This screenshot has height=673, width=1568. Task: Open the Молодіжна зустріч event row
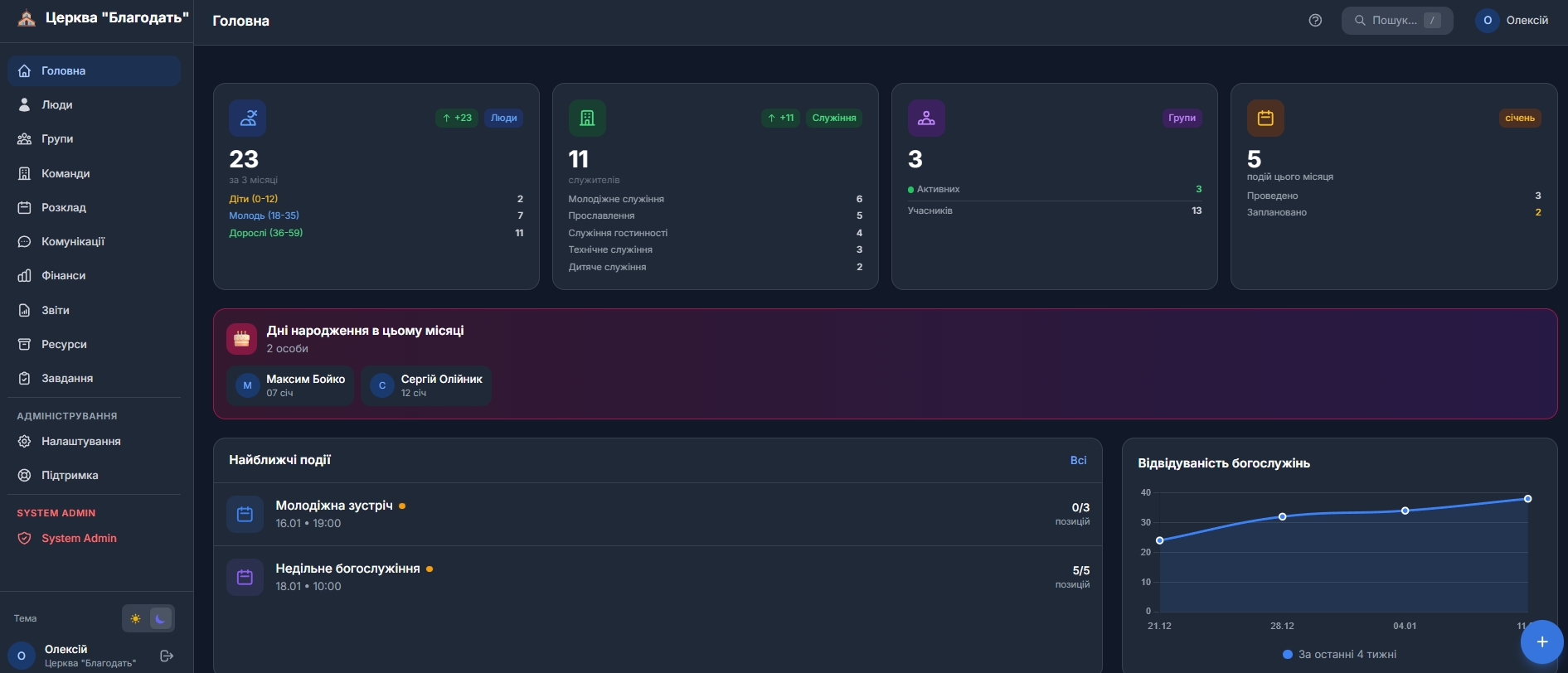coord(658,515)
